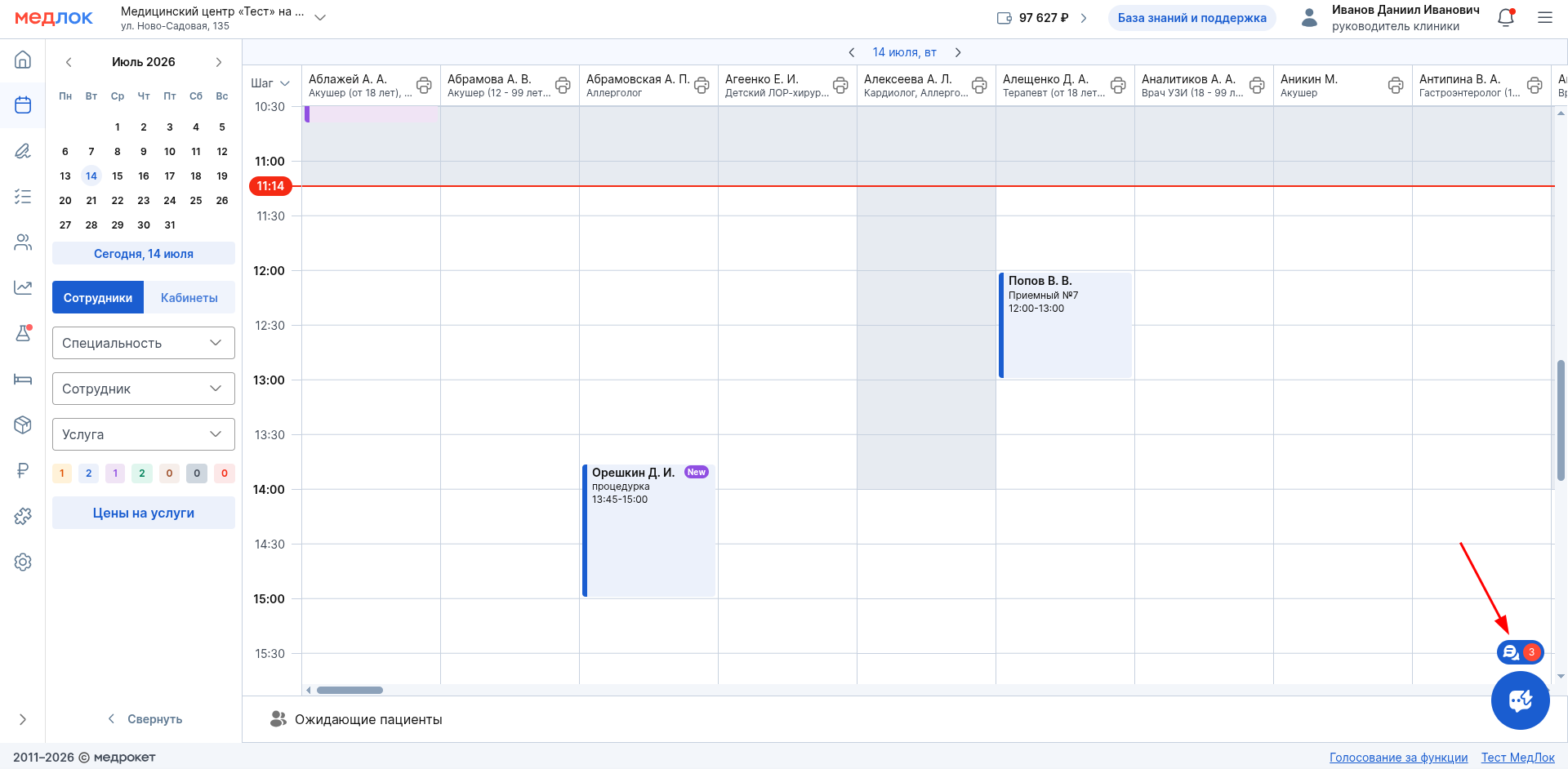
Task: Open the warehouse box sidebar icon
Action: point(23,425)
